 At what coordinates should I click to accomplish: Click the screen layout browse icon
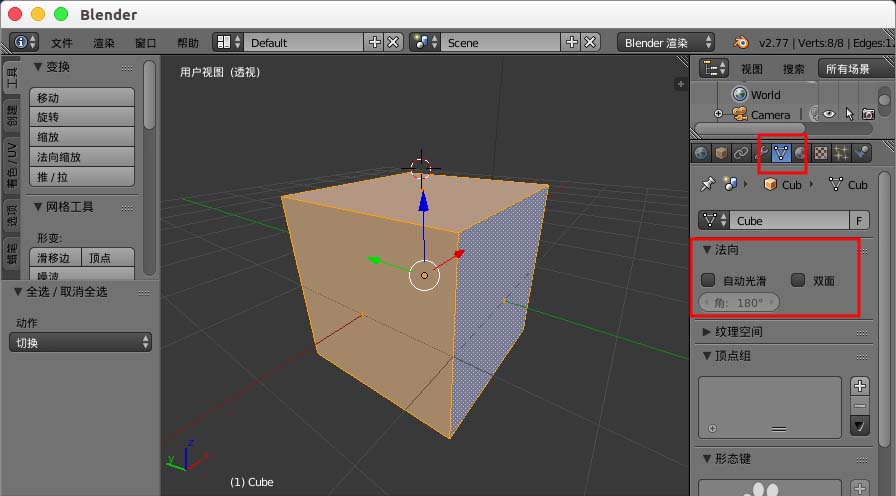(x=228, y=42)
